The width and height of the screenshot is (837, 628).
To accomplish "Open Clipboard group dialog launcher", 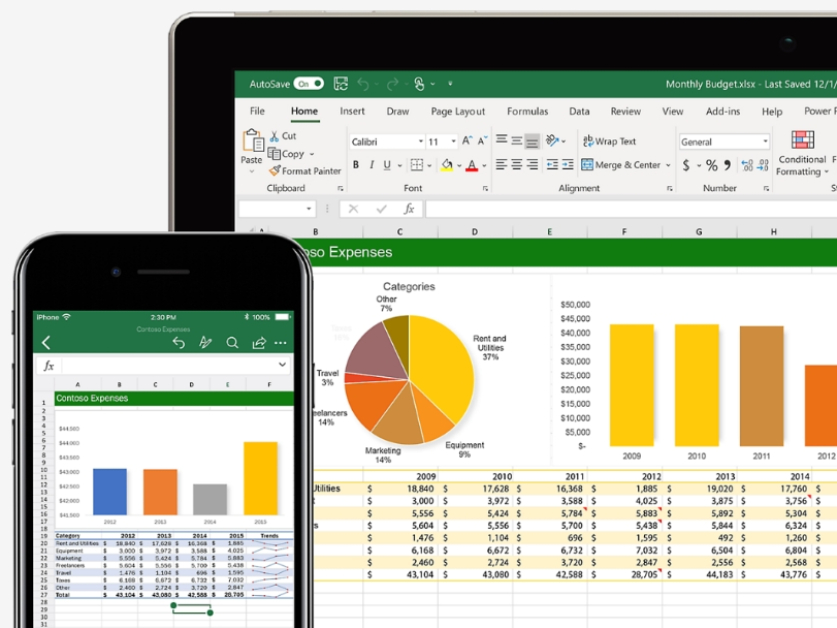I will tap(340, 189).
